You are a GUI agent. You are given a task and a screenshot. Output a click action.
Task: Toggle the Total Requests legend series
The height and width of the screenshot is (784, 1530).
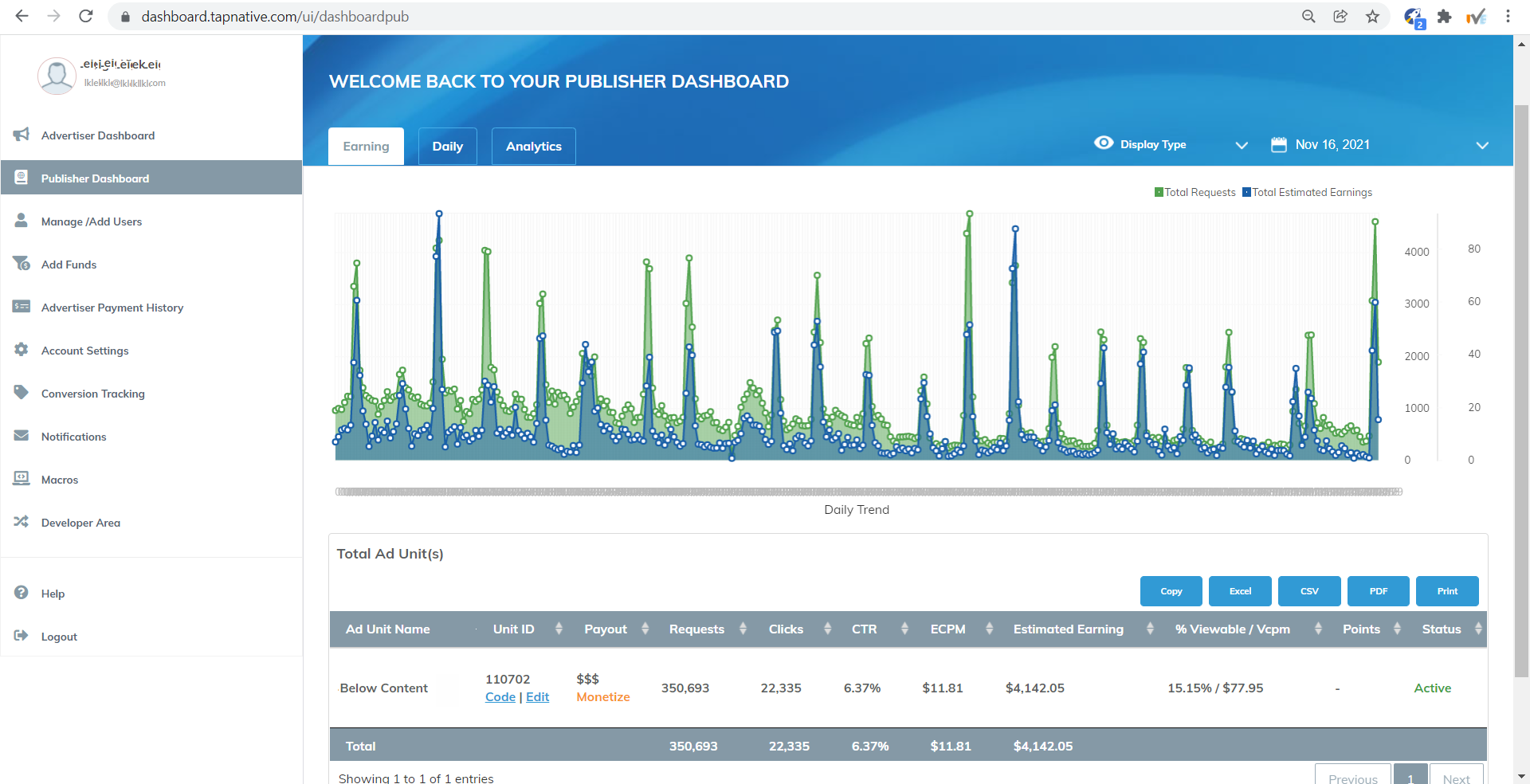coord(1195,192)
